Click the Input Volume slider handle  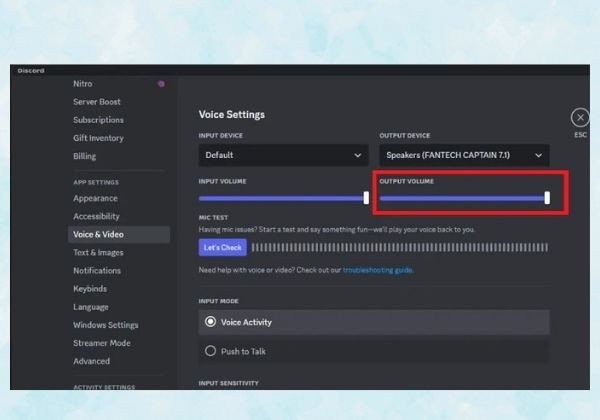pyautogui.click(x=366, y=198)
